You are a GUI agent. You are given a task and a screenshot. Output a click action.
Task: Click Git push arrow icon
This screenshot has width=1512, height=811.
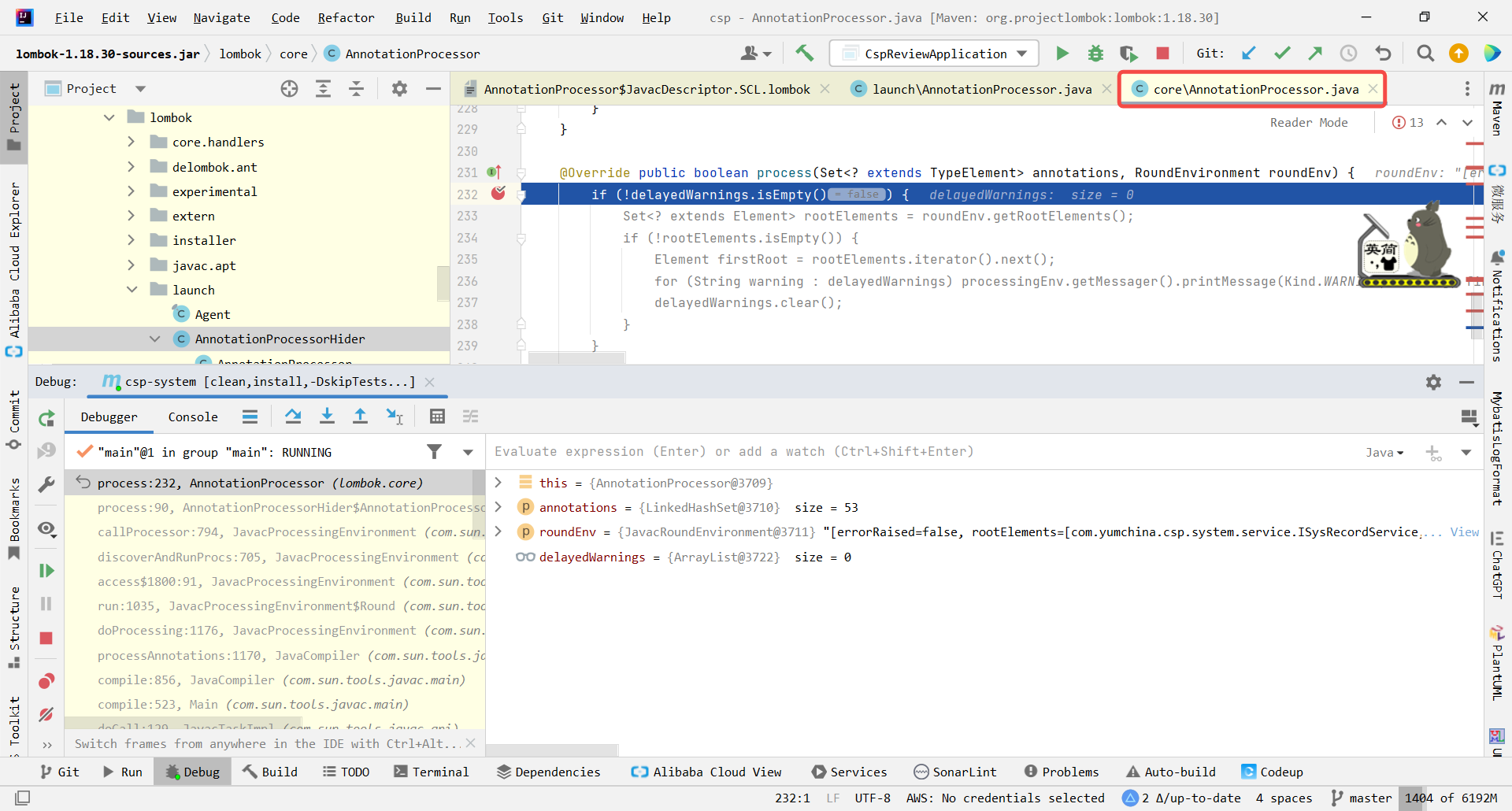(x=1315, y=53)
